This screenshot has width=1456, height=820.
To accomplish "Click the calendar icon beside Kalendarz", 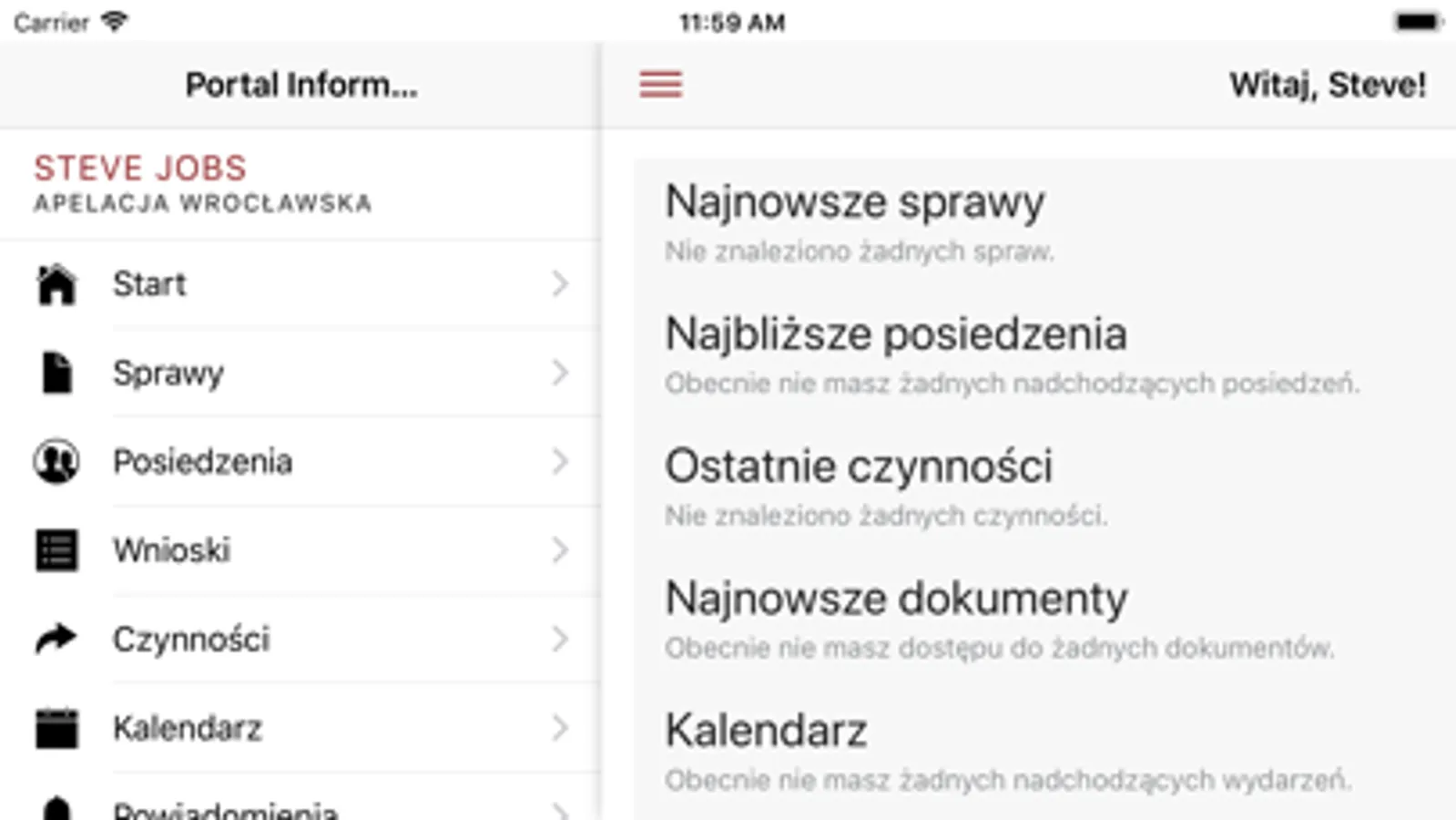I will point(56,728).
